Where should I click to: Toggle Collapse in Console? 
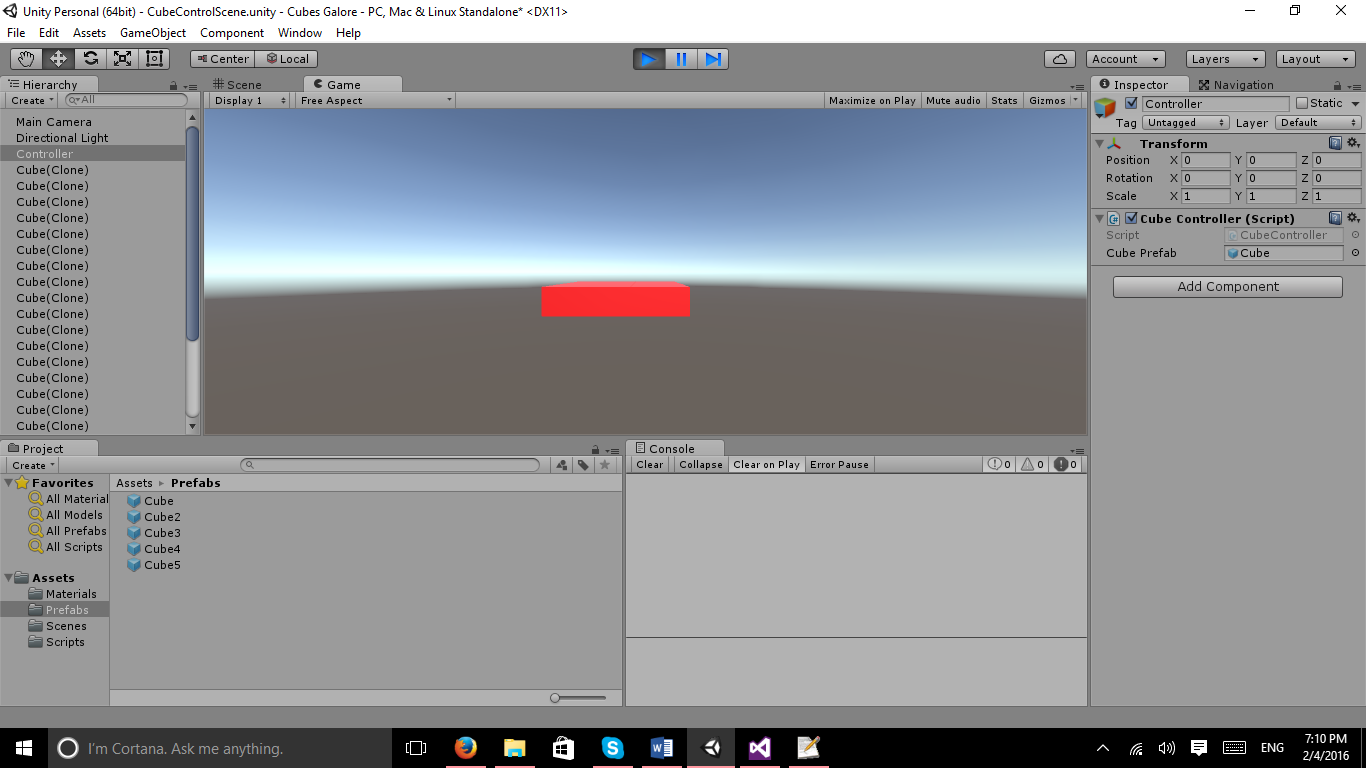[701, 464]
